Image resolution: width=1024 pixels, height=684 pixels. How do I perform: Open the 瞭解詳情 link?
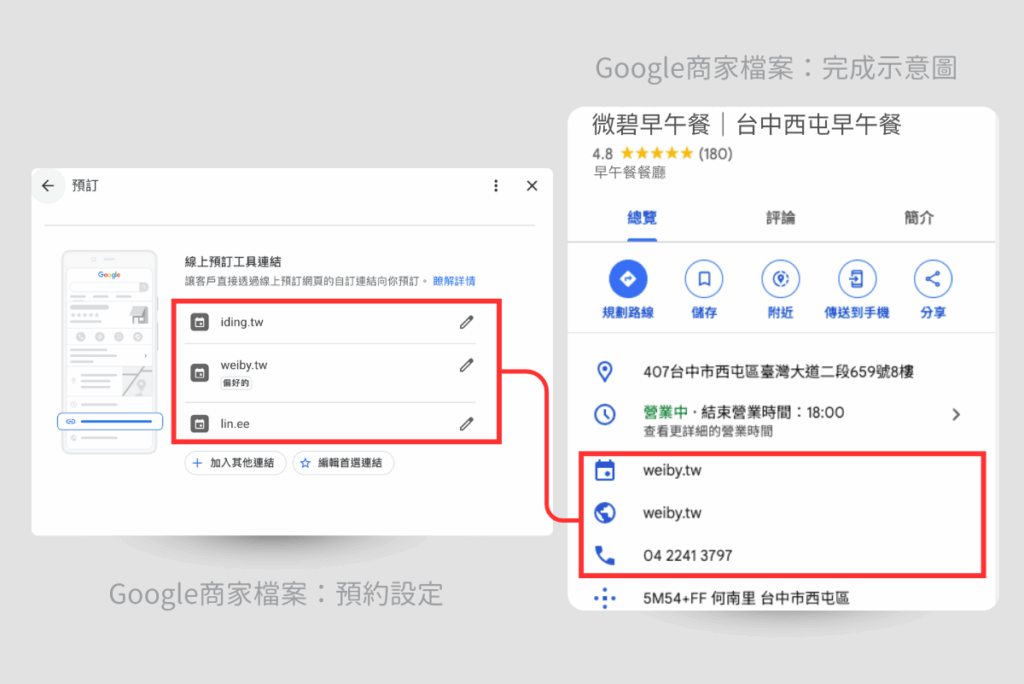coord(452,281)
